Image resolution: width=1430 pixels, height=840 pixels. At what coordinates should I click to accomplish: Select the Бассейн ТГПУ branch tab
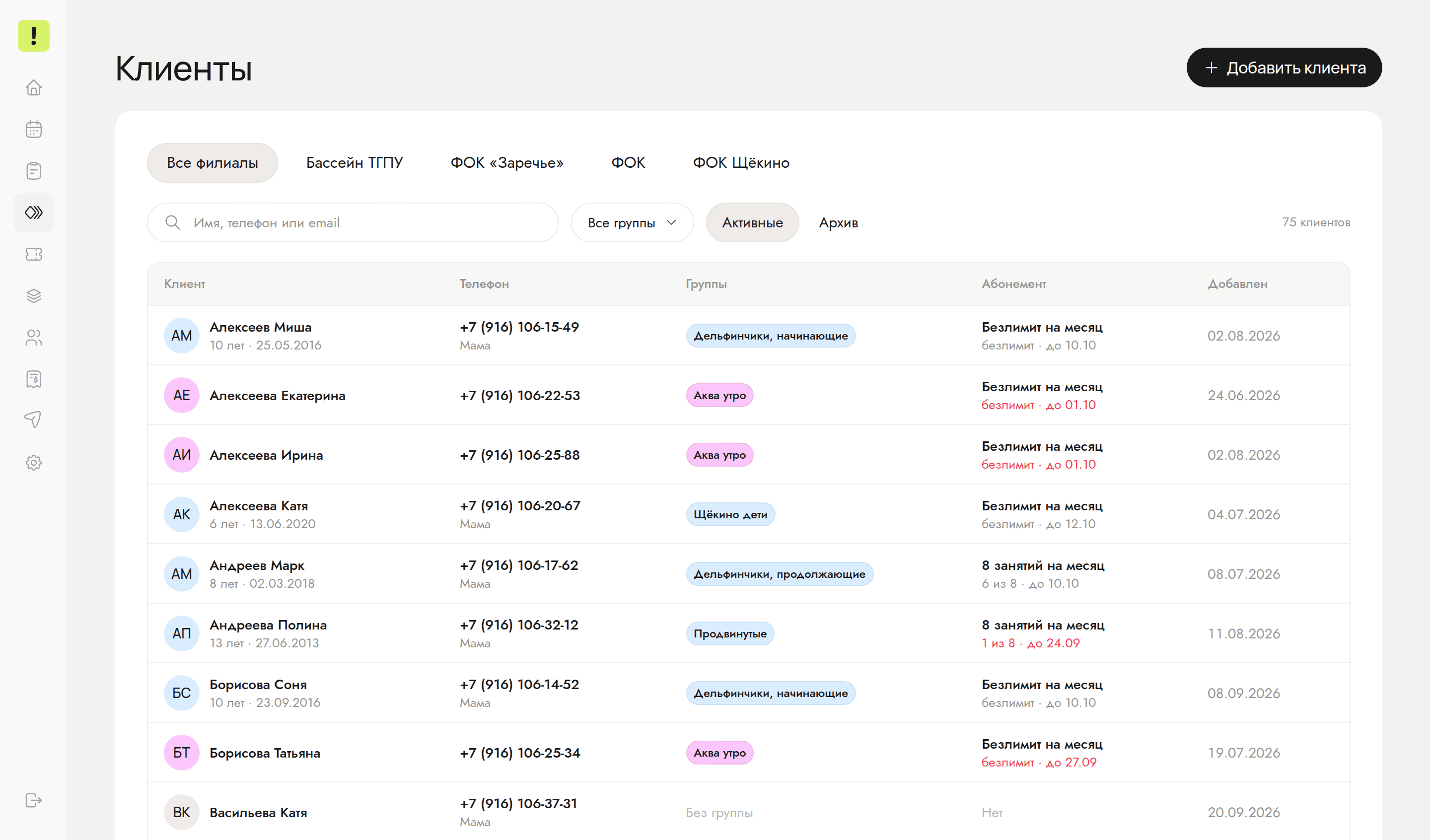355,163
